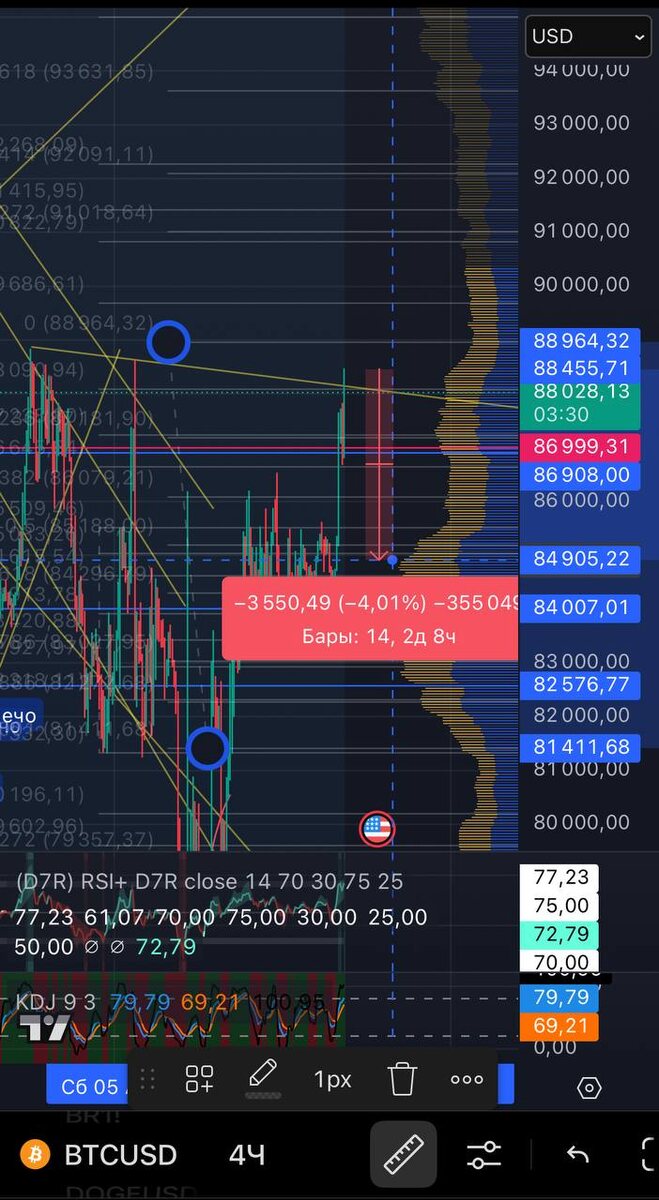Open the BTCUSD symbol search
This screenshot has width=659, height=1200.
120,1155
